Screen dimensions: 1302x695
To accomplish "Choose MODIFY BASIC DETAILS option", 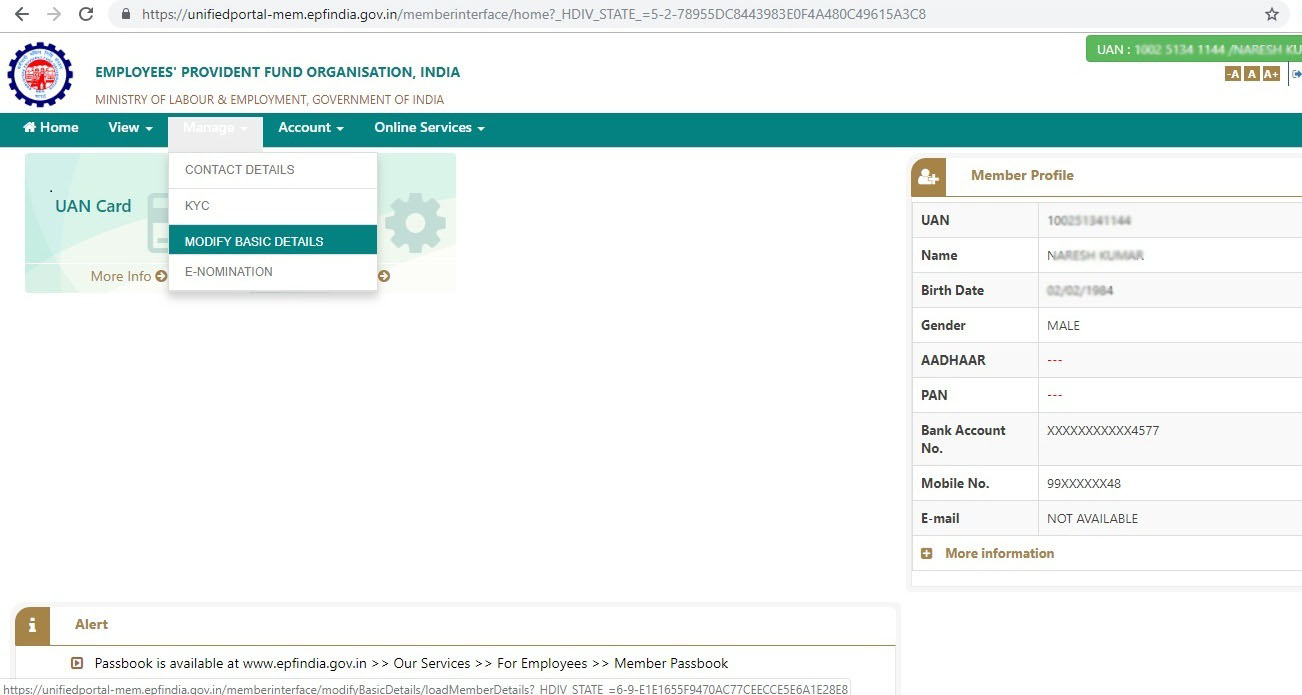I will [273, 241].
